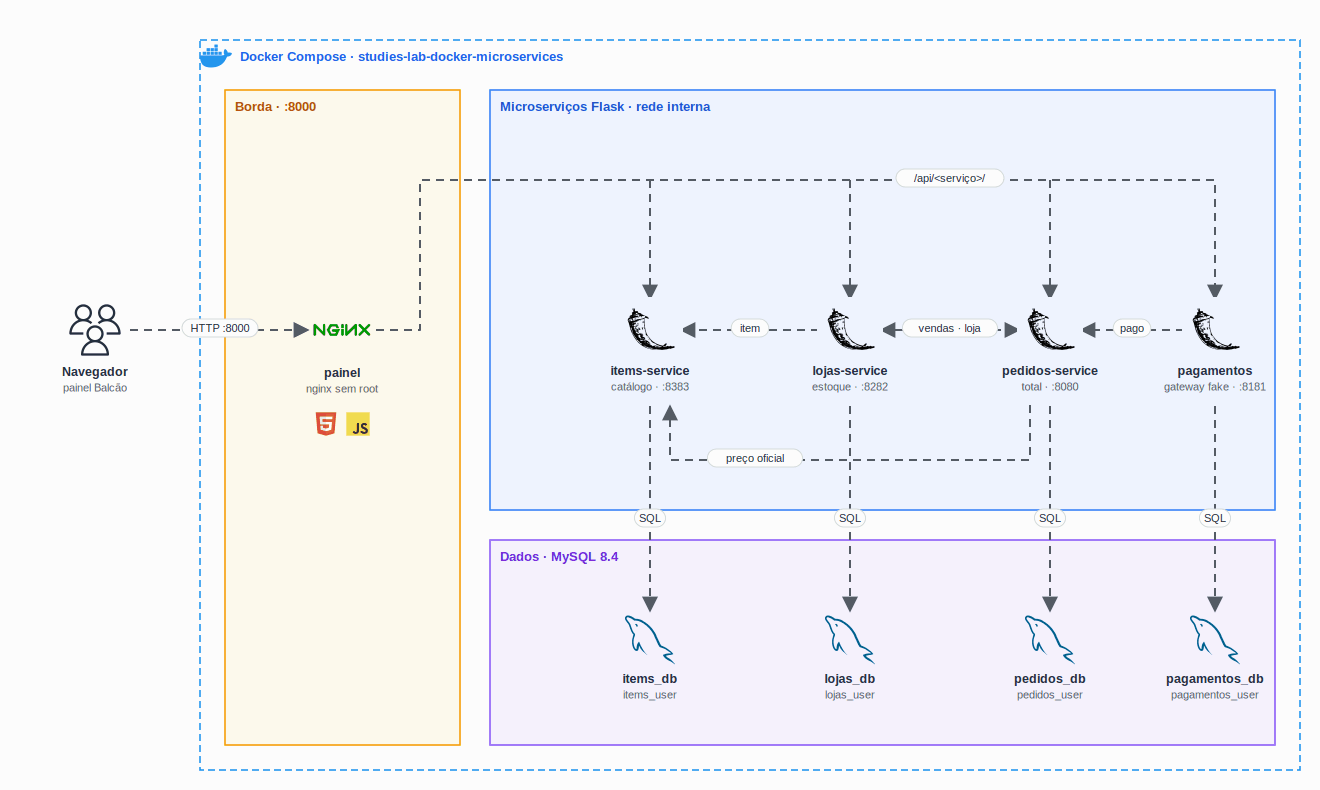Image resolution: width=1320 pixels, height=790 pixels.
Task: Click the items_db MySQL dolphin icon
Action: [650, 639]
